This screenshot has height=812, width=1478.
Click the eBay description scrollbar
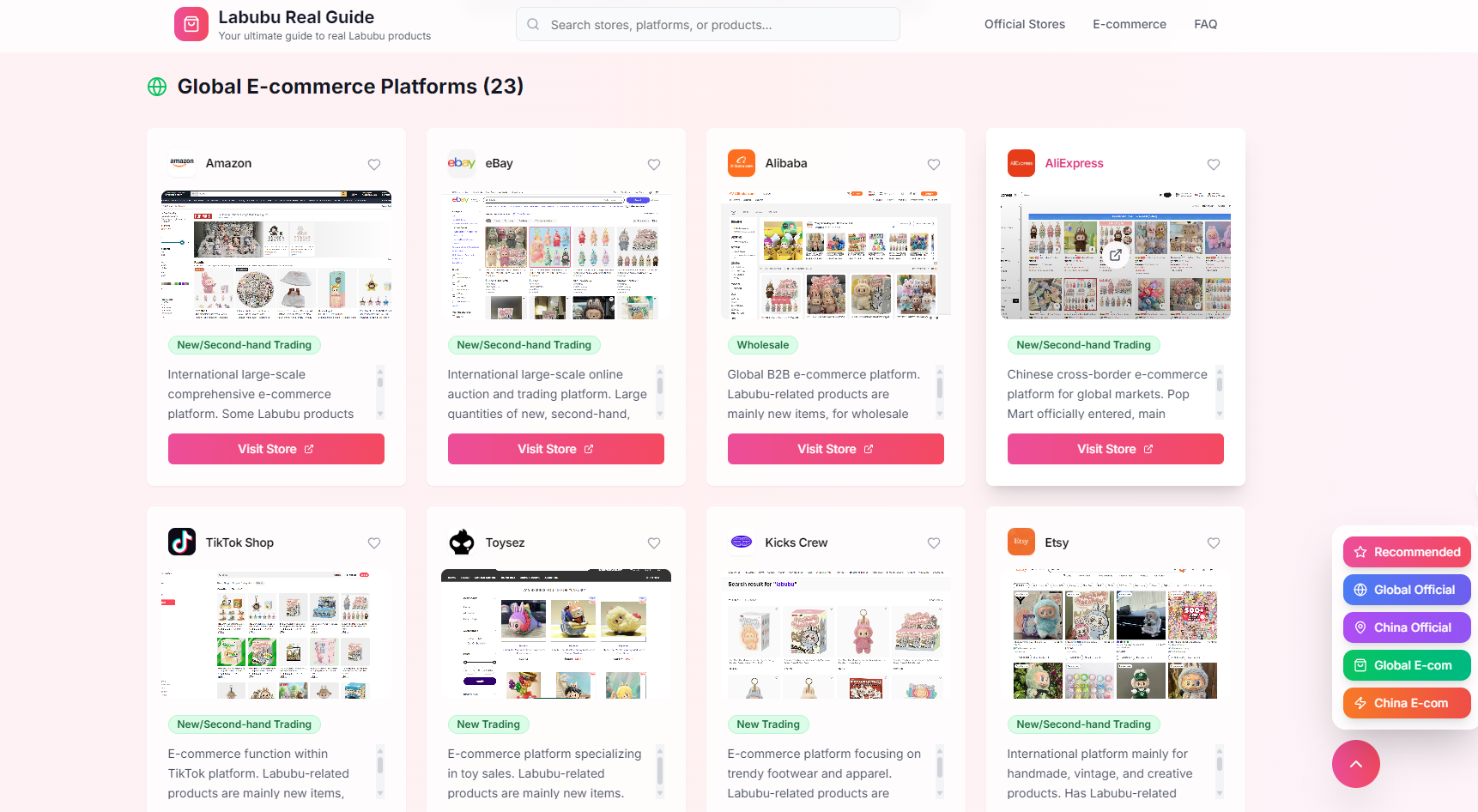(x=660, y=392)
